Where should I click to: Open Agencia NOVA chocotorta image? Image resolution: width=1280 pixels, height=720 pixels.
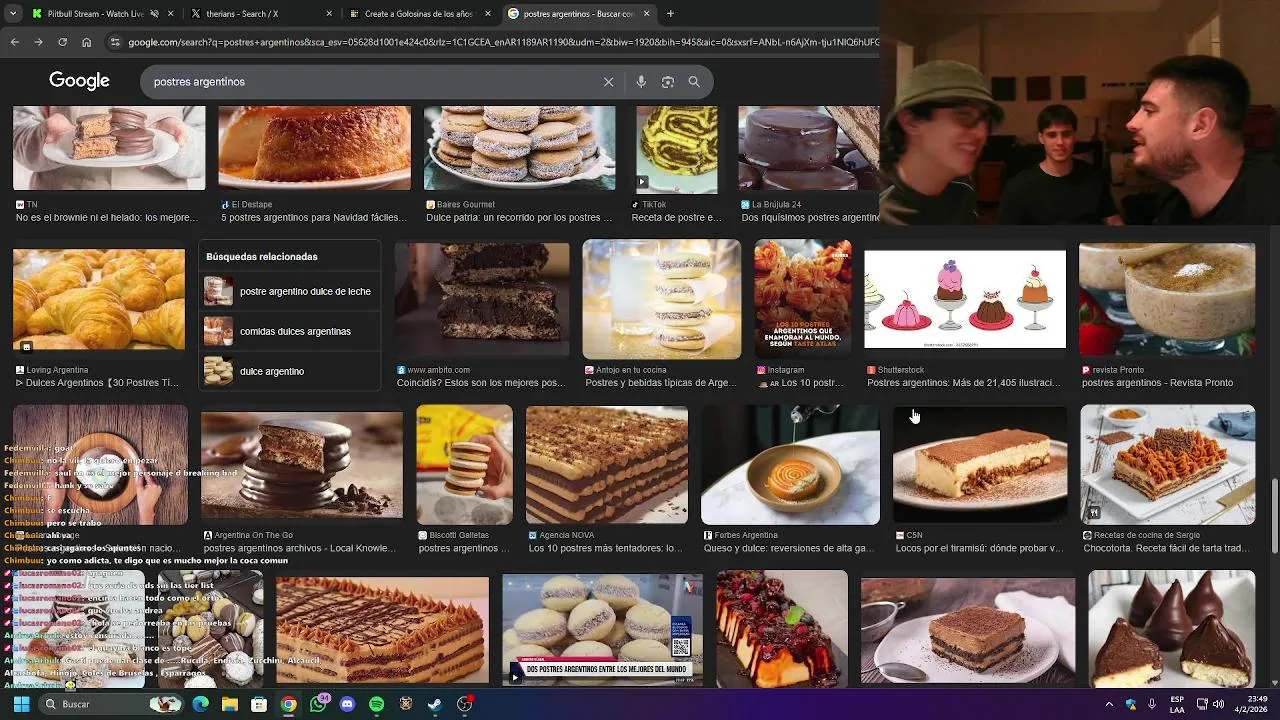coord(606,464)
